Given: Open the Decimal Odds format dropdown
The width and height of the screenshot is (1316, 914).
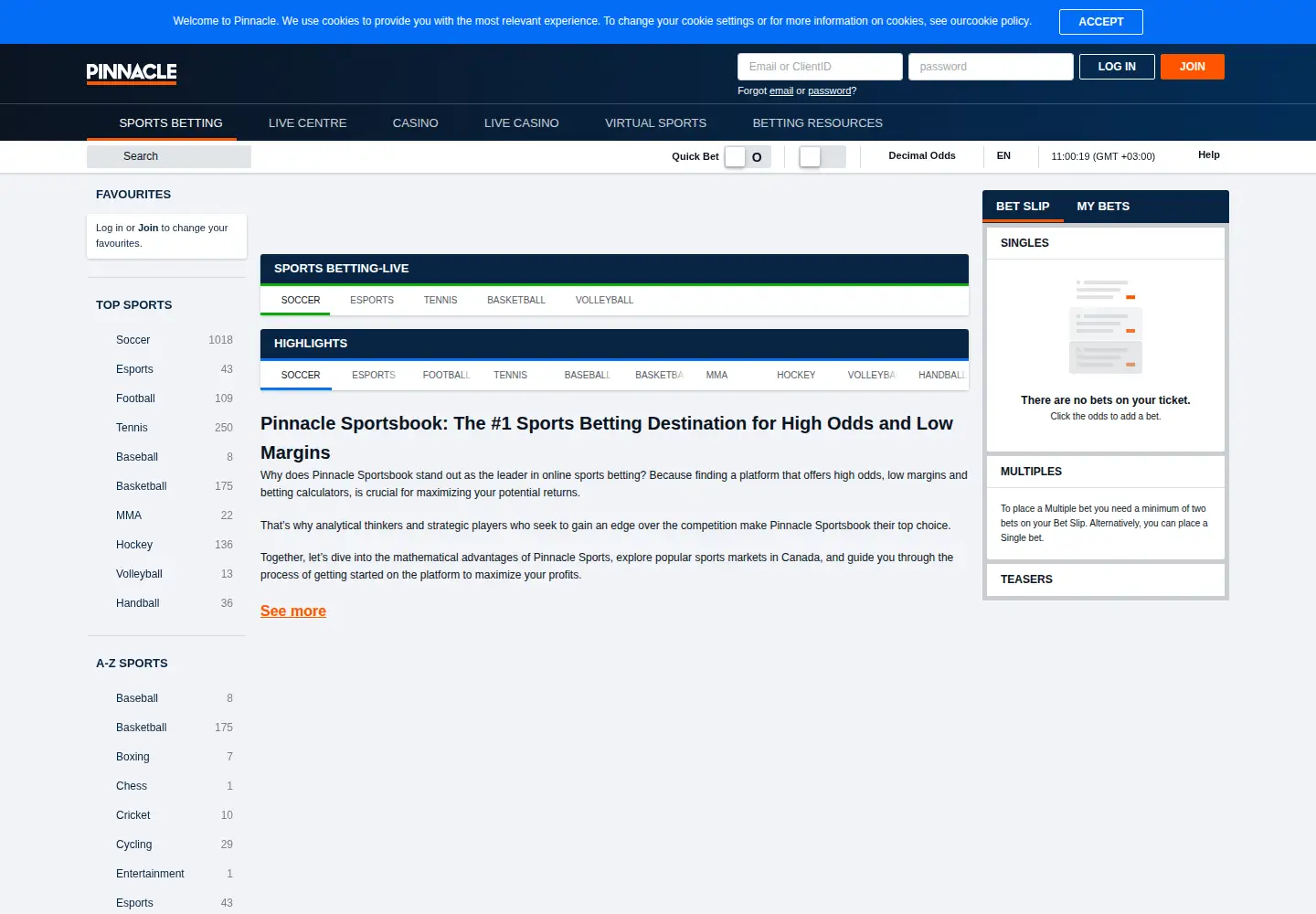Looking at the screenshot, I should [922, 156].
